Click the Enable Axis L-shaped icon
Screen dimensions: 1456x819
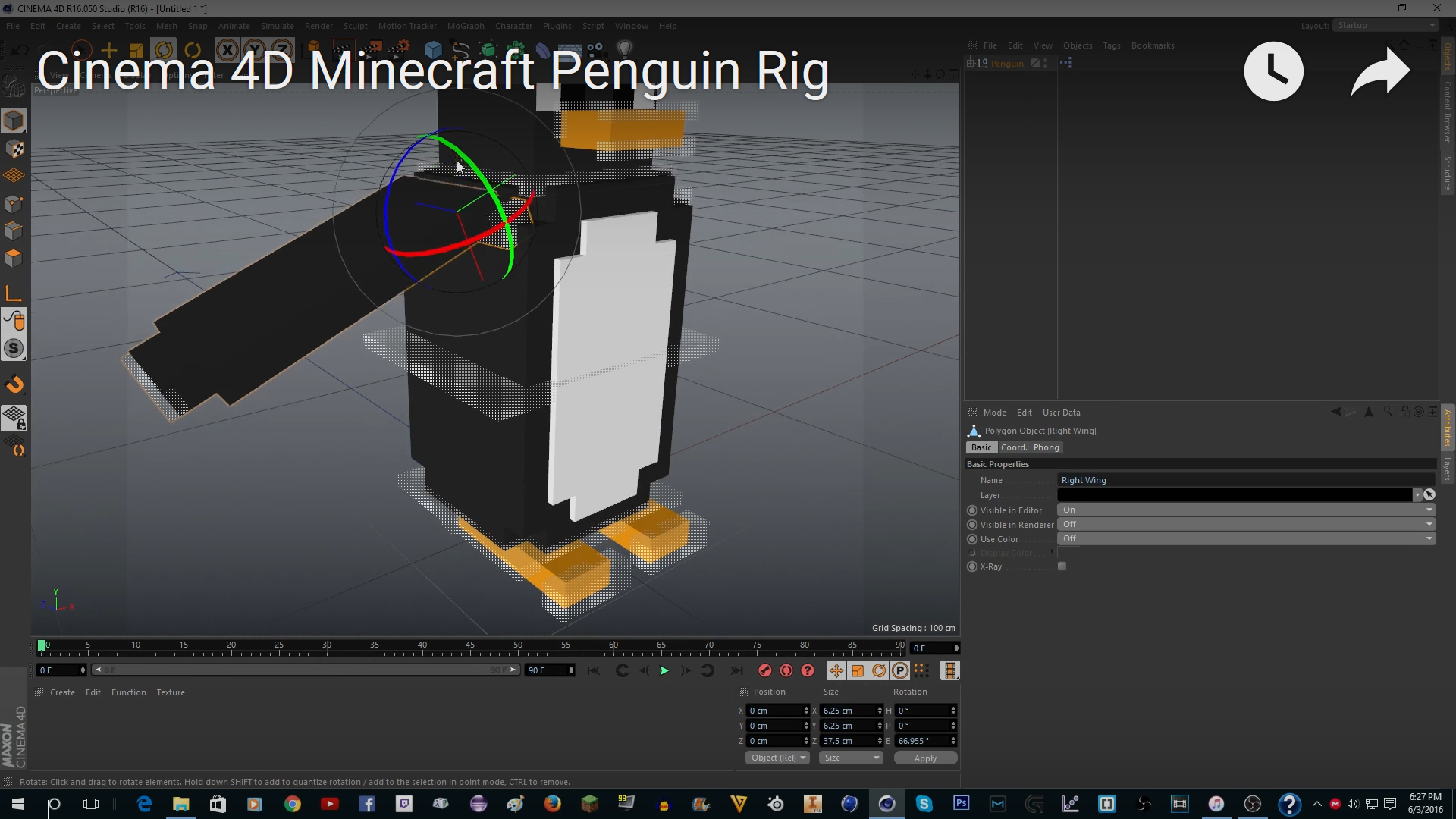14,294
